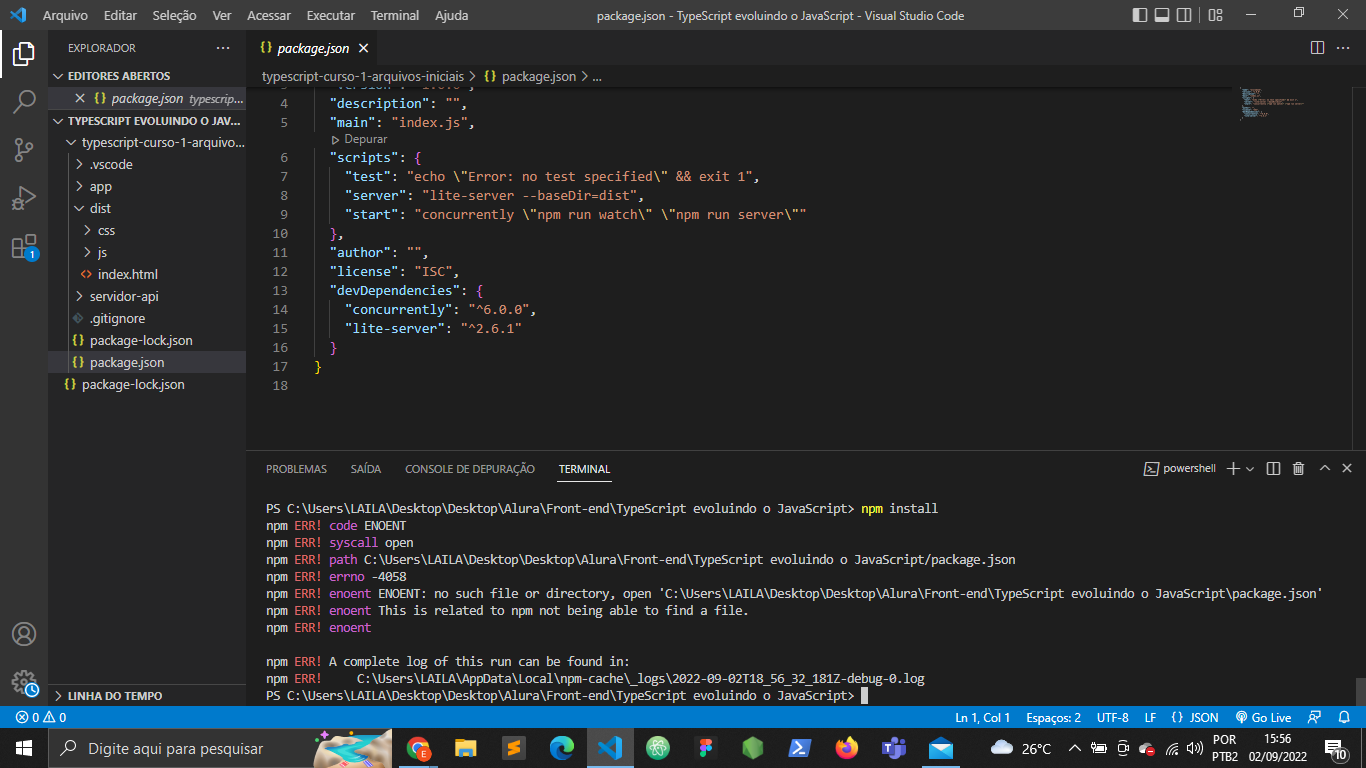Open editor More Actions ellipsis
Screen dimensions: 1366x768
(1345, 48)
